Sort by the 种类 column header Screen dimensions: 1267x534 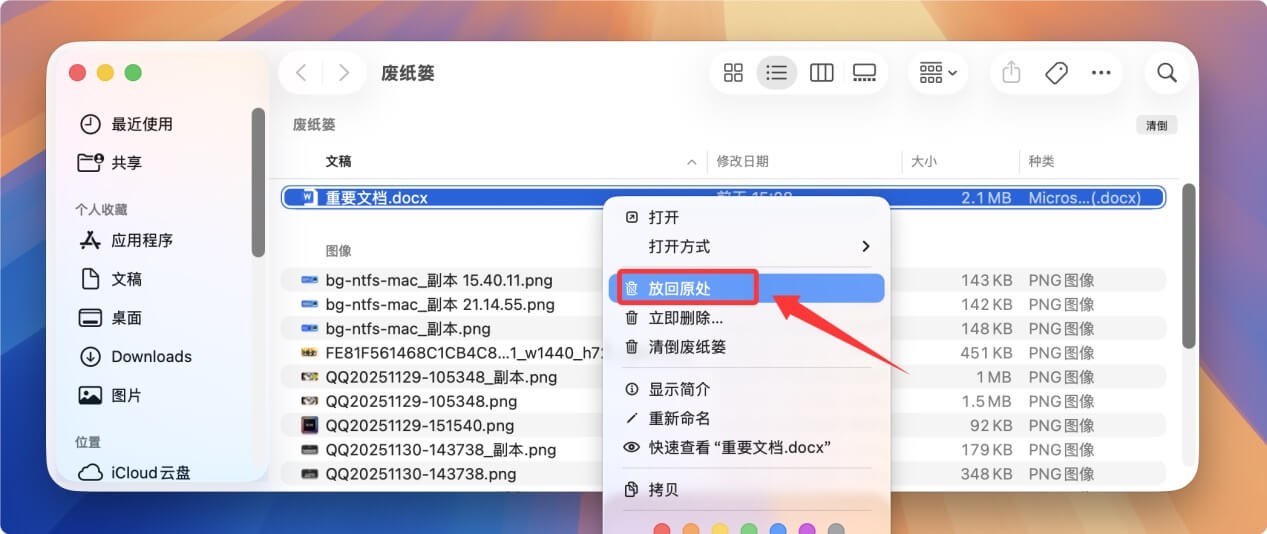click(x=1042, y=161)
